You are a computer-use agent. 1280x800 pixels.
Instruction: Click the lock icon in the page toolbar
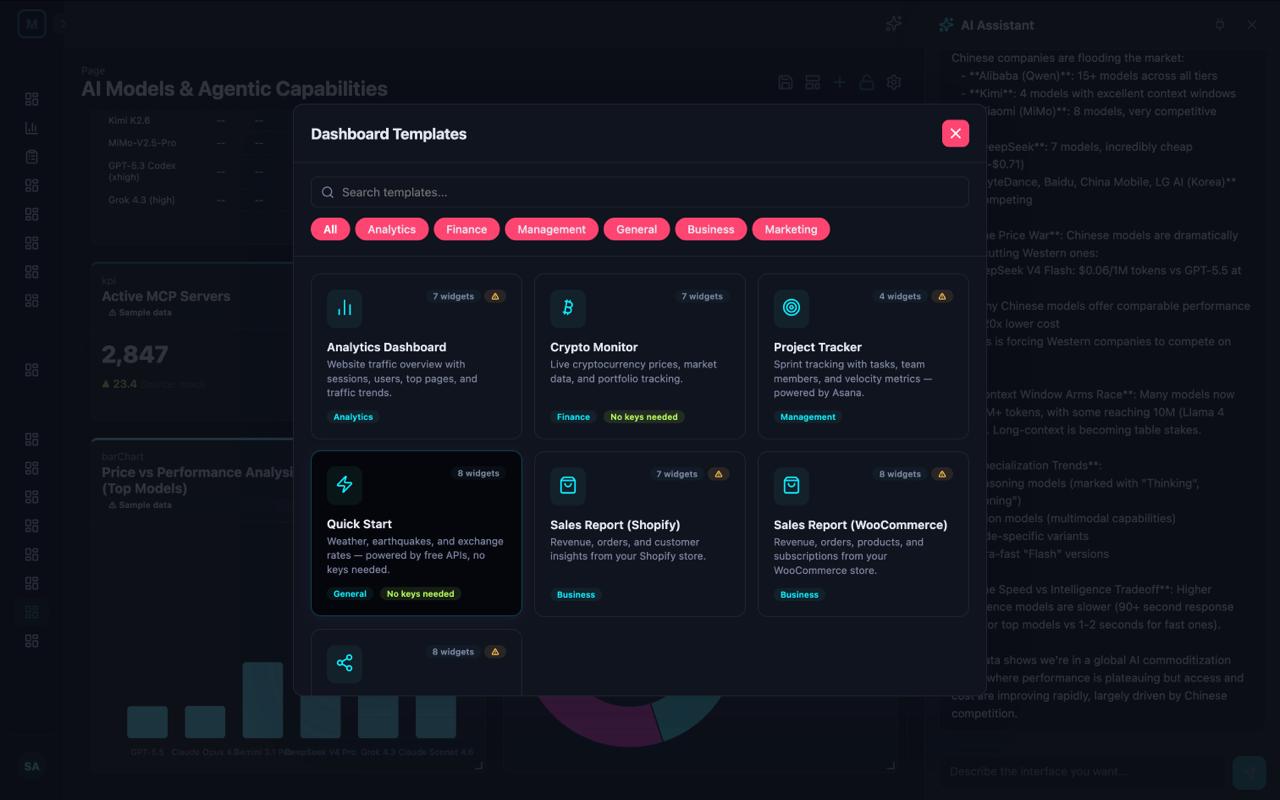pyautogui.click(x=866, y=82)
